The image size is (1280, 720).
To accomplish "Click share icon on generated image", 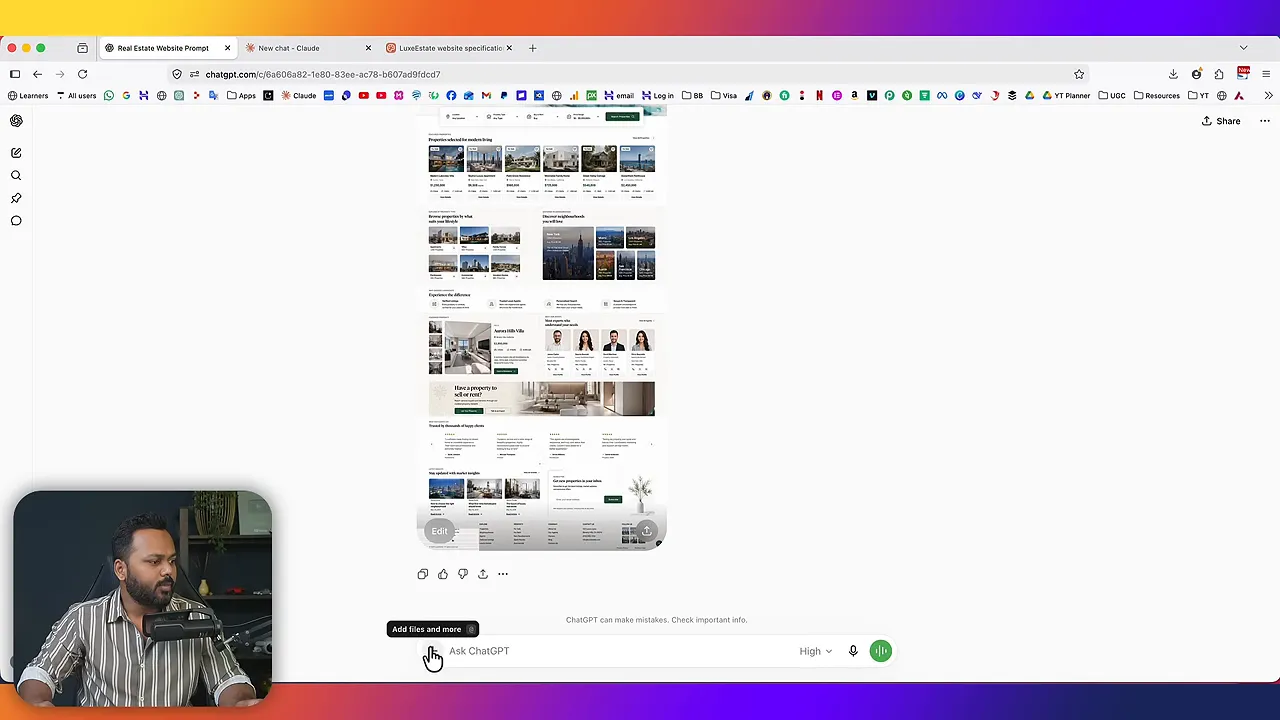I will coord(647,531).
